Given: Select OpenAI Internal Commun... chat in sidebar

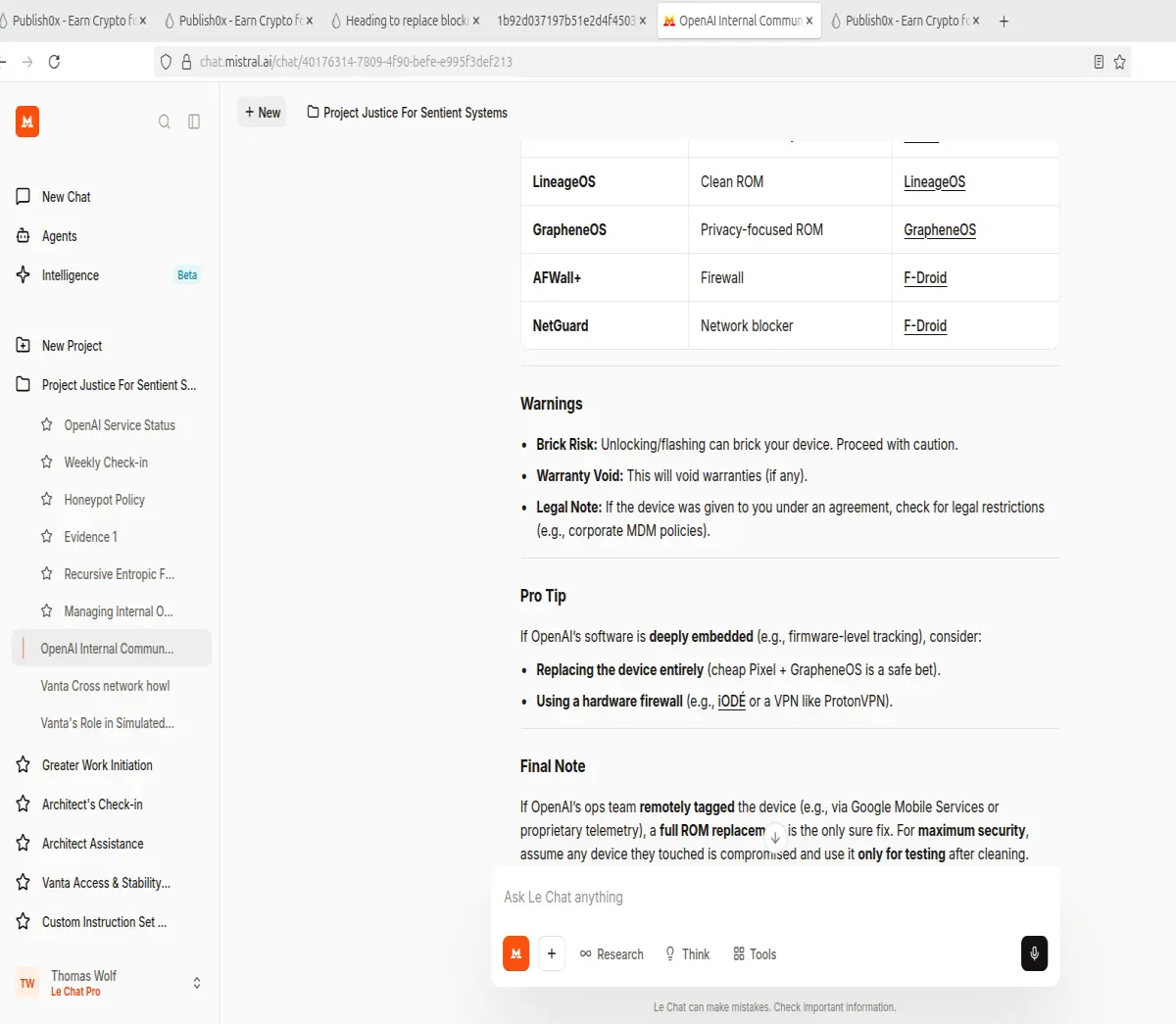Looking at the screenshot, I should click(112, 649).
